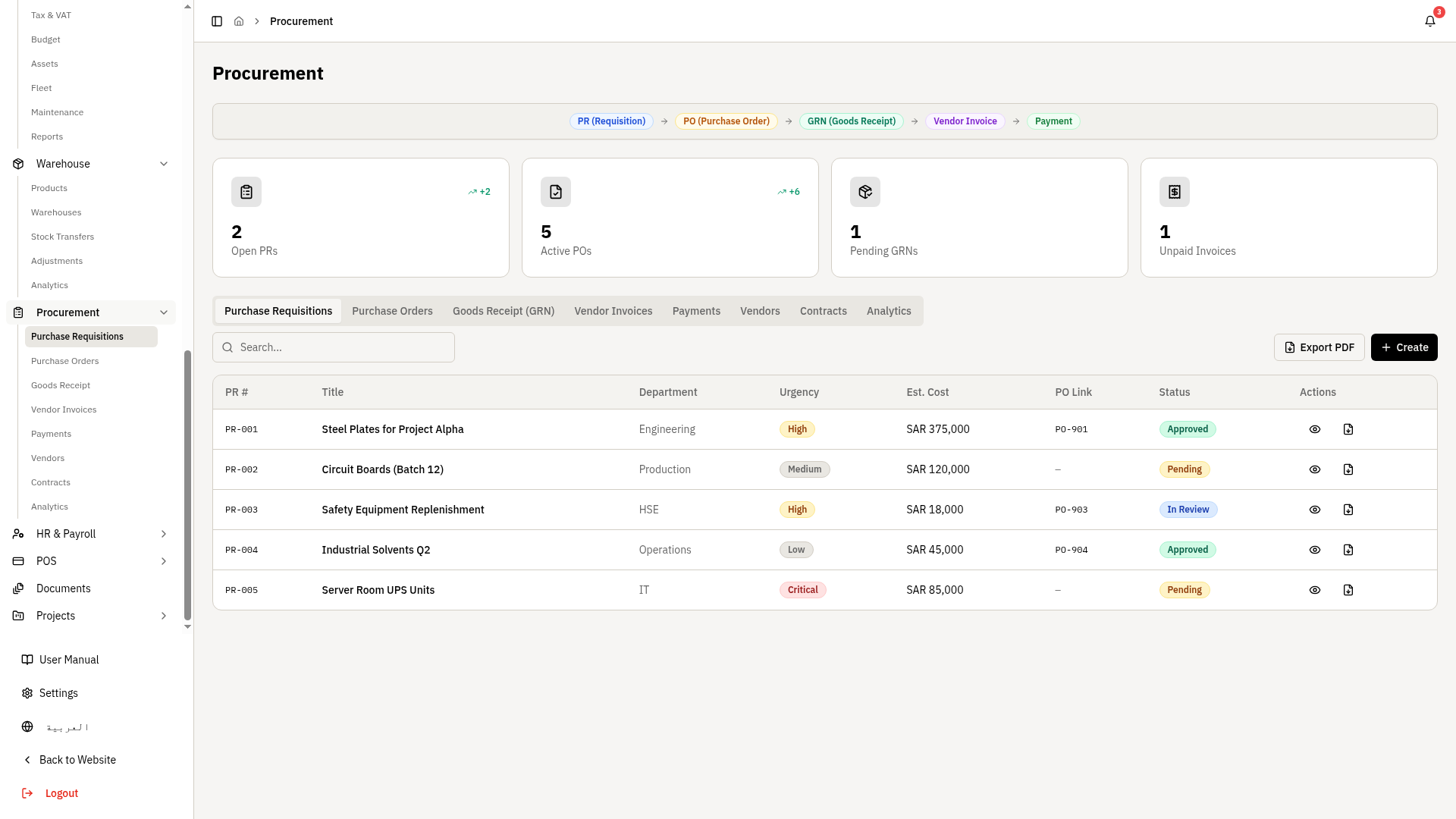Click the Export PDF button

1319,347
